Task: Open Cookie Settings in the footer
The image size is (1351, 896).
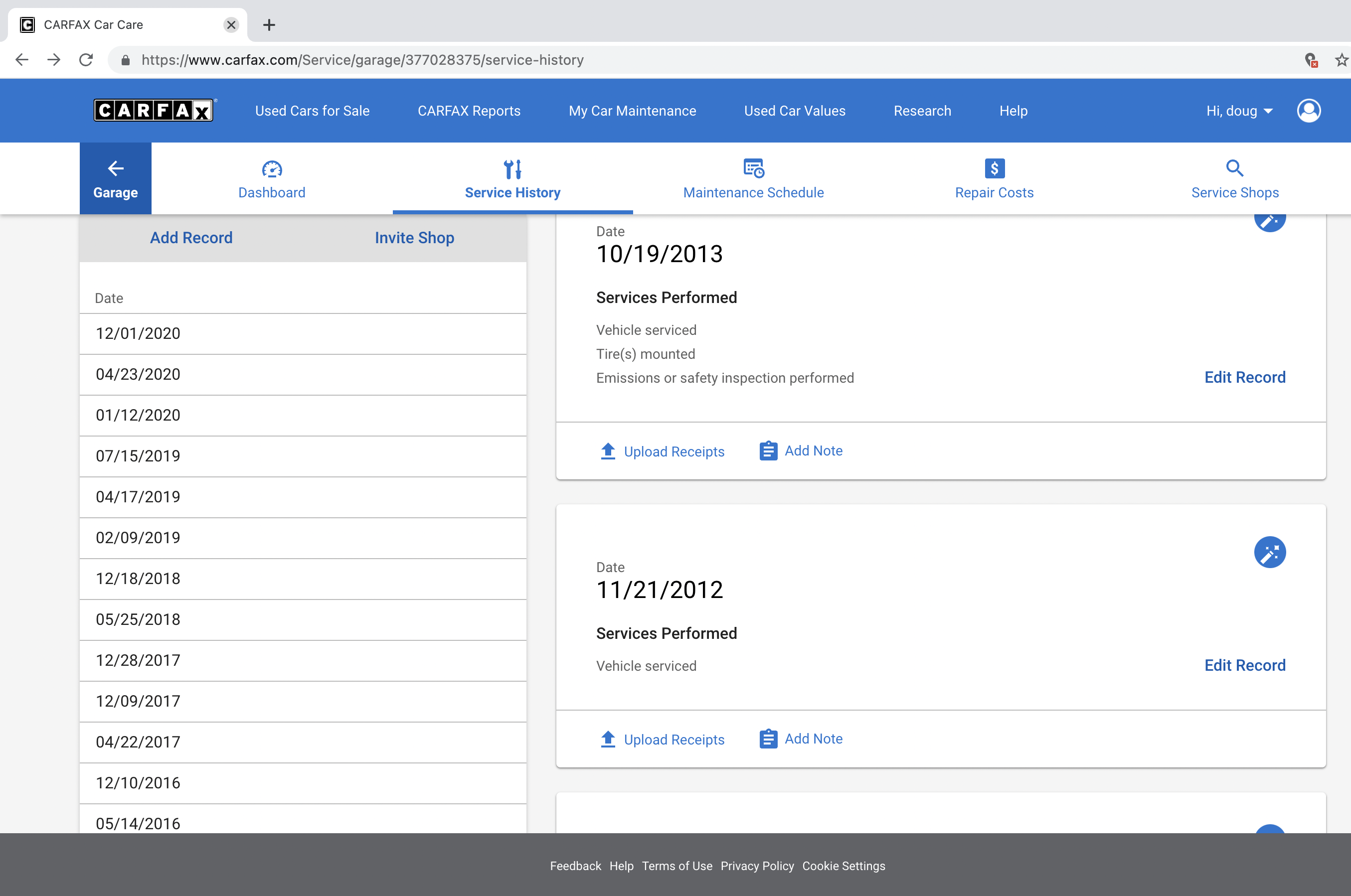Action: 844,866
